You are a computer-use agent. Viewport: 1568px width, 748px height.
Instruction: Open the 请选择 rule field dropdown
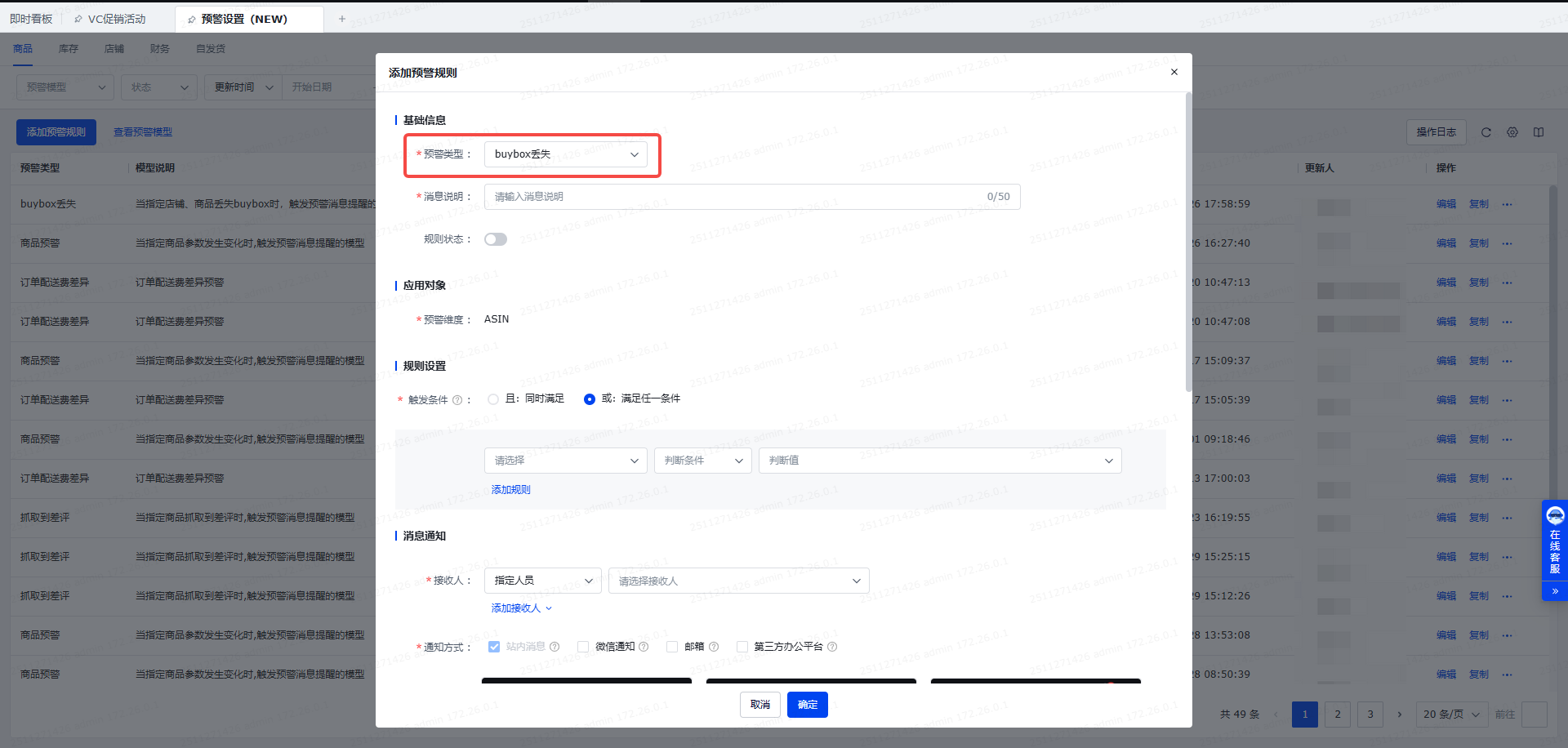coord(566,461)
